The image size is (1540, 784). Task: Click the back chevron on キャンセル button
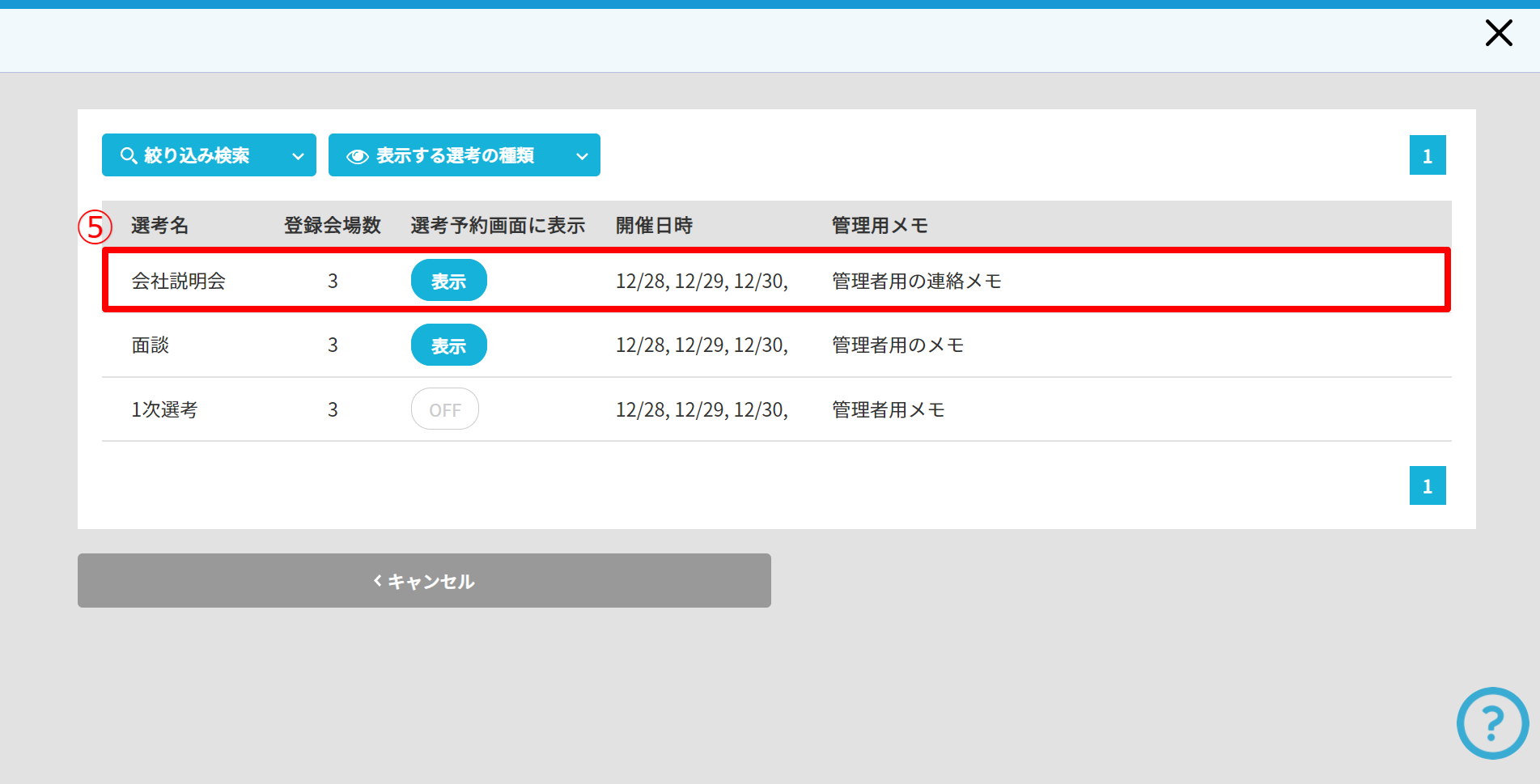377,580
